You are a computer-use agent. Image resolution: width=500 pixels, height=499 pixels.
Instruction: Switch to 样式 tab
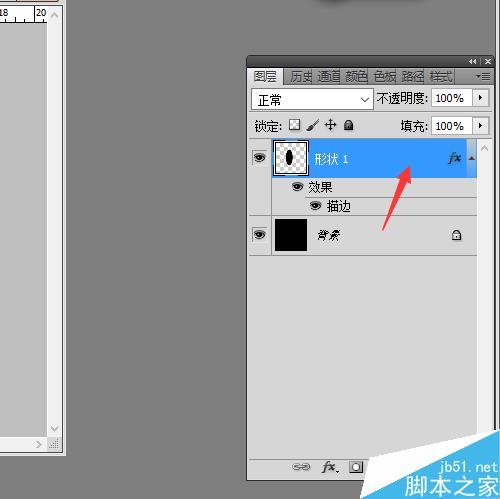tap(441, 77)
